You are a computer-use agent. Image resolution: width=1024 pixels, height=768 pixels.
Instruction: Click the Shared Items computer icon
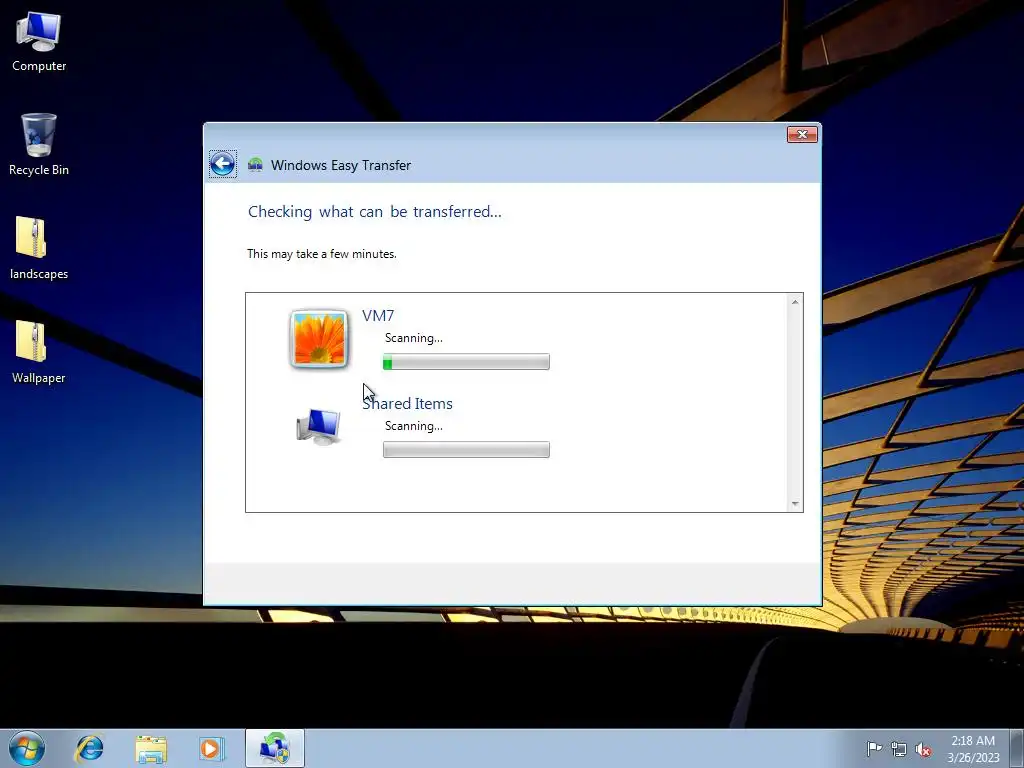[x=319, y=426]
